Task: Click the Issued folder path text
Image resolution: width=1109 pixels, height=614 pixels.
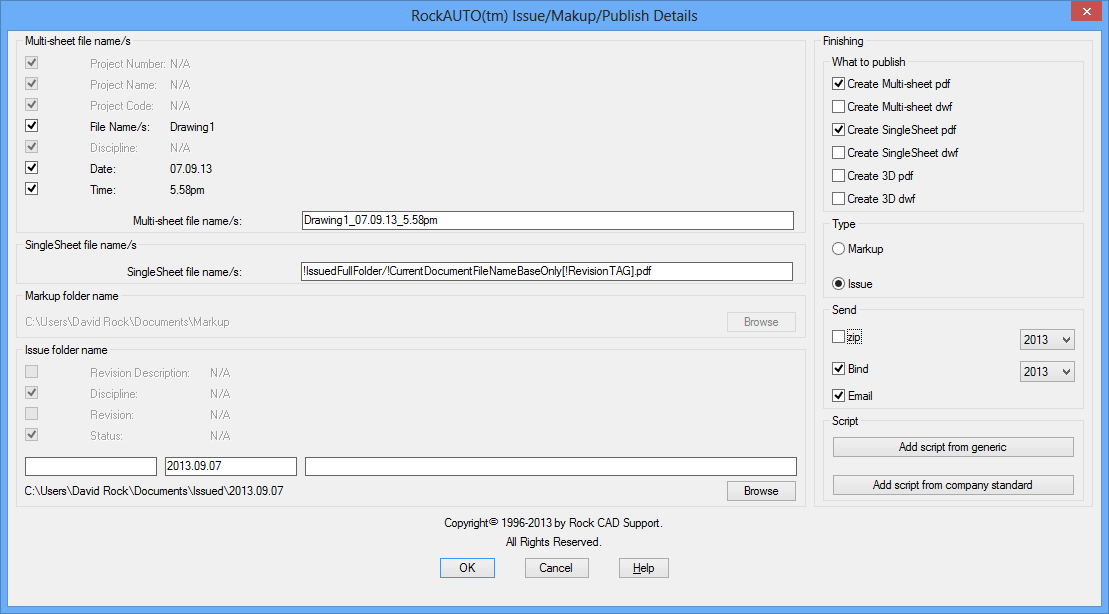Action: [154, 491]
